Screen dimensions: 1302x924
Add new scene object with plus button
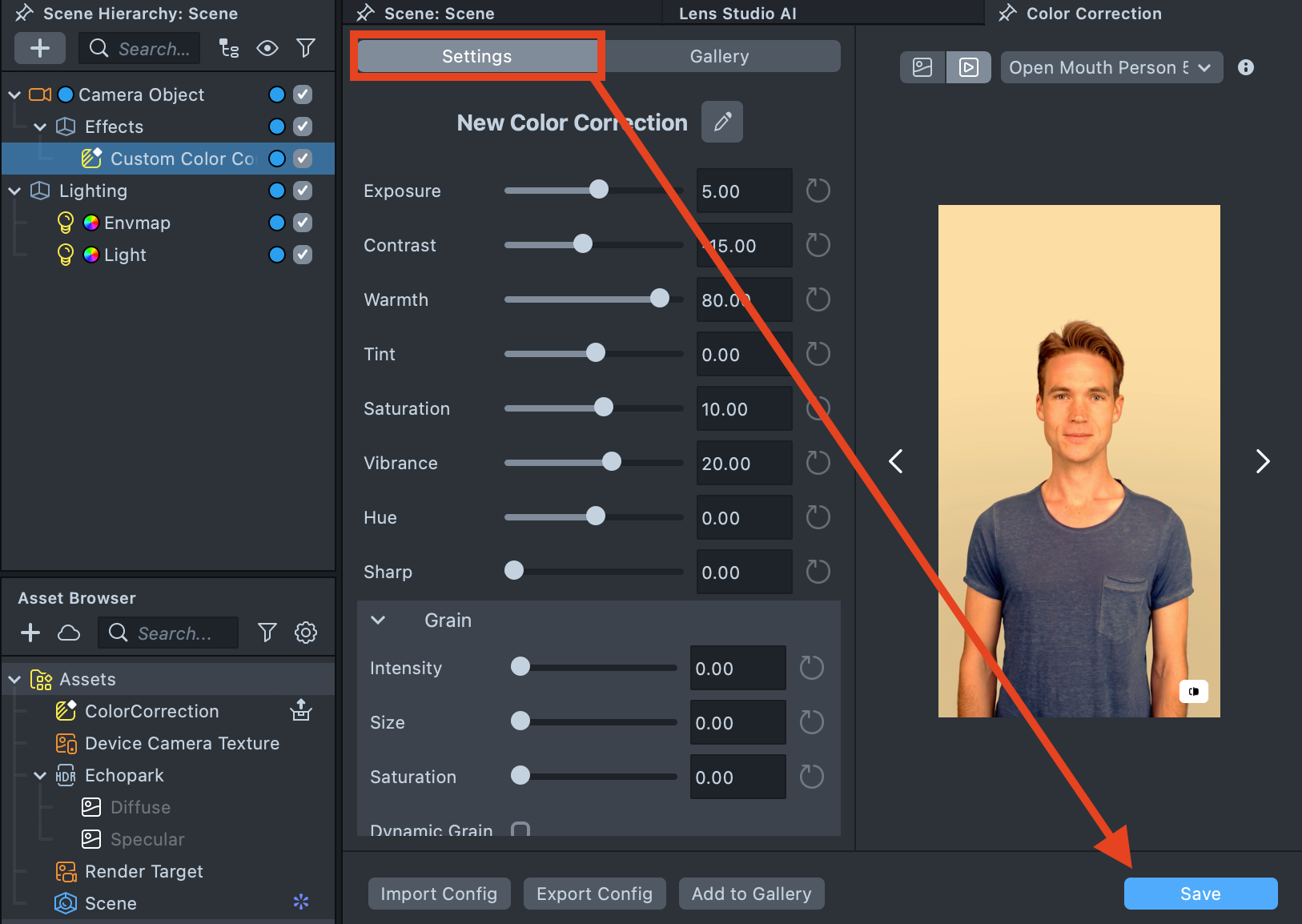tap(39, 48)
